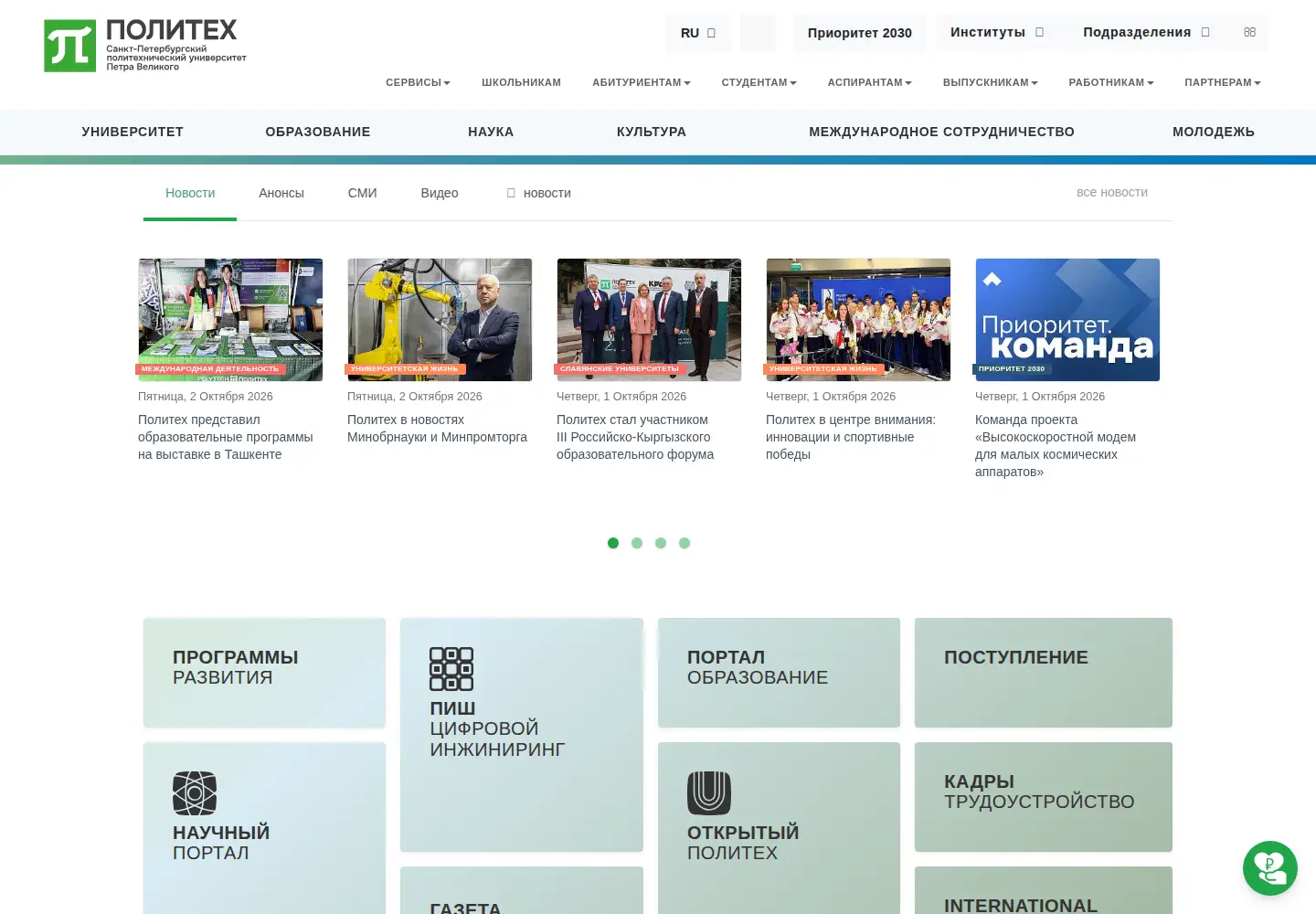The image size is (1316, 914).
Task: Open the RU language dropdown
Action: (698, 33)
